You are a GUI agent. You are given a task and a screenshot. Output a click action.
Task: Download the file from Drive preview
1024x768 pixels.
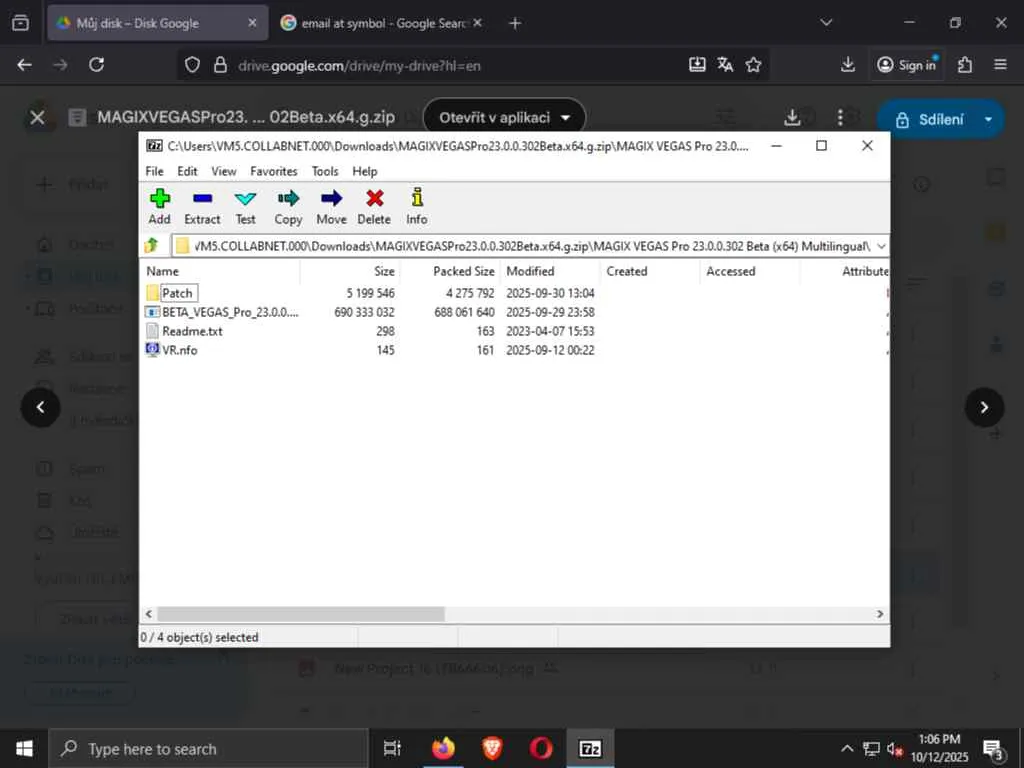tap(792, 118)
